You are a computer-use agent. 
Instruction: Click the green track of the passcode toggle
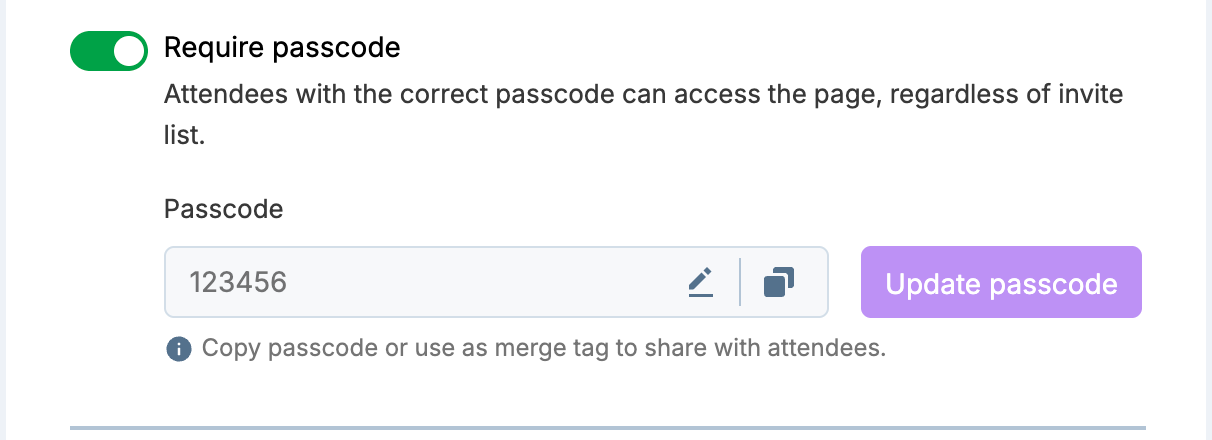90,51
